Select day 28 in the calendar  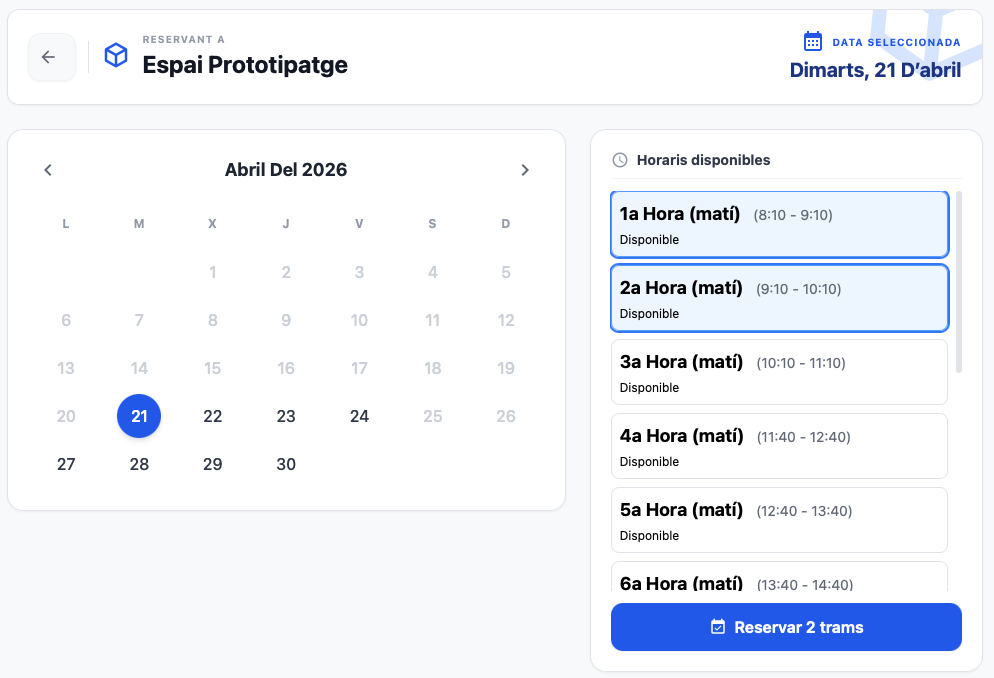[139, 464]
